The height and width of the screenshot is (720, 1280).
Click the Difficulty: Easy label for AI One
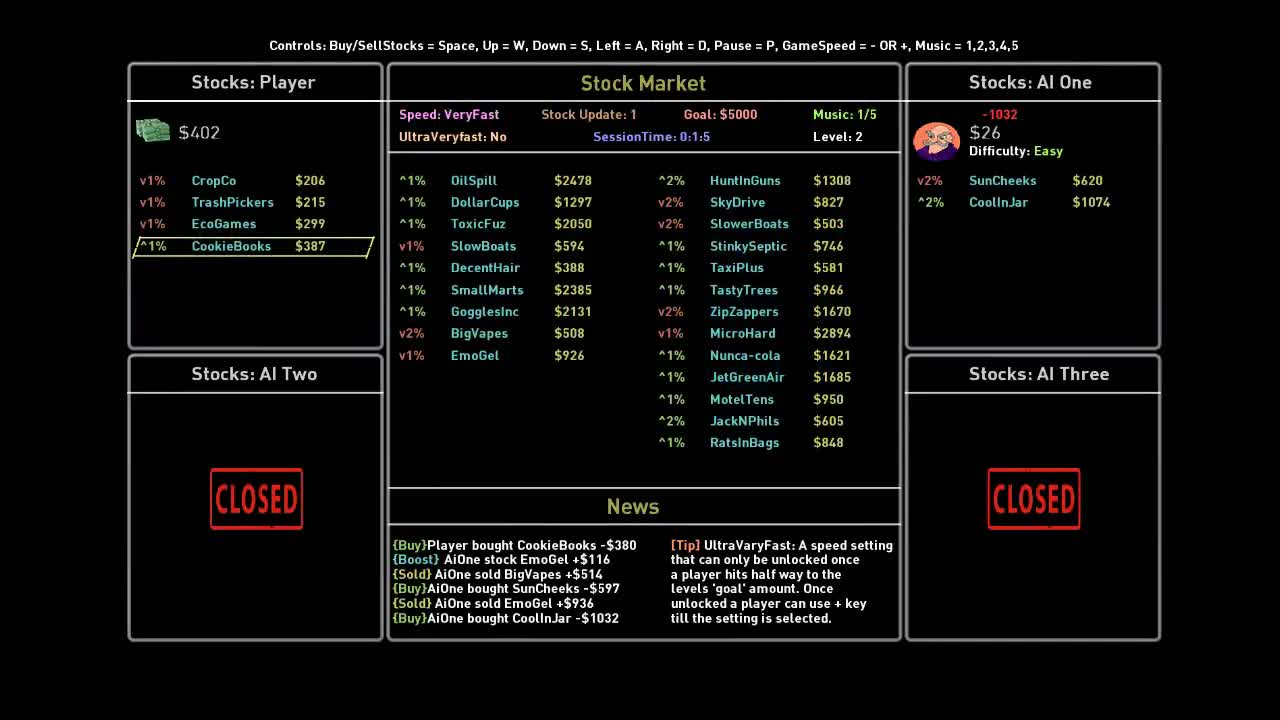[x=1016, y=151]
